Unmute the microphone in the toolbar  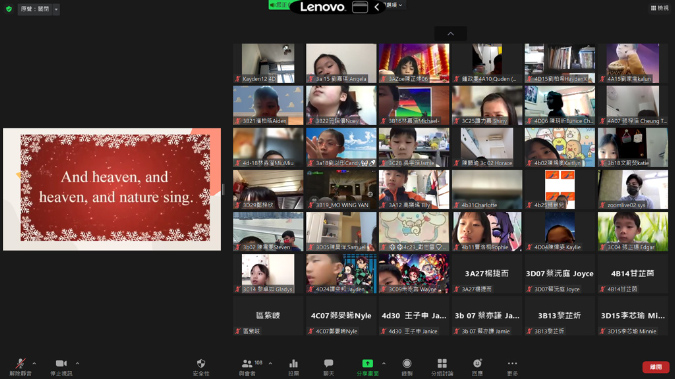click(20, 367)
